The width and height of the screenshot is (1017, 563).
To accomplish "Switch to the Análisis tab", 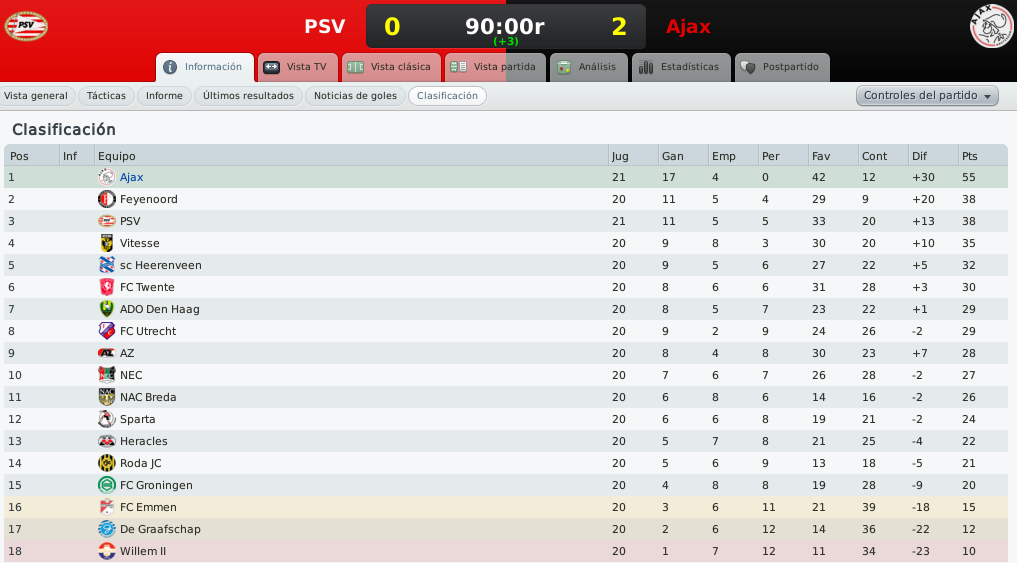I will pyautogui.click(x=589, y=67).
